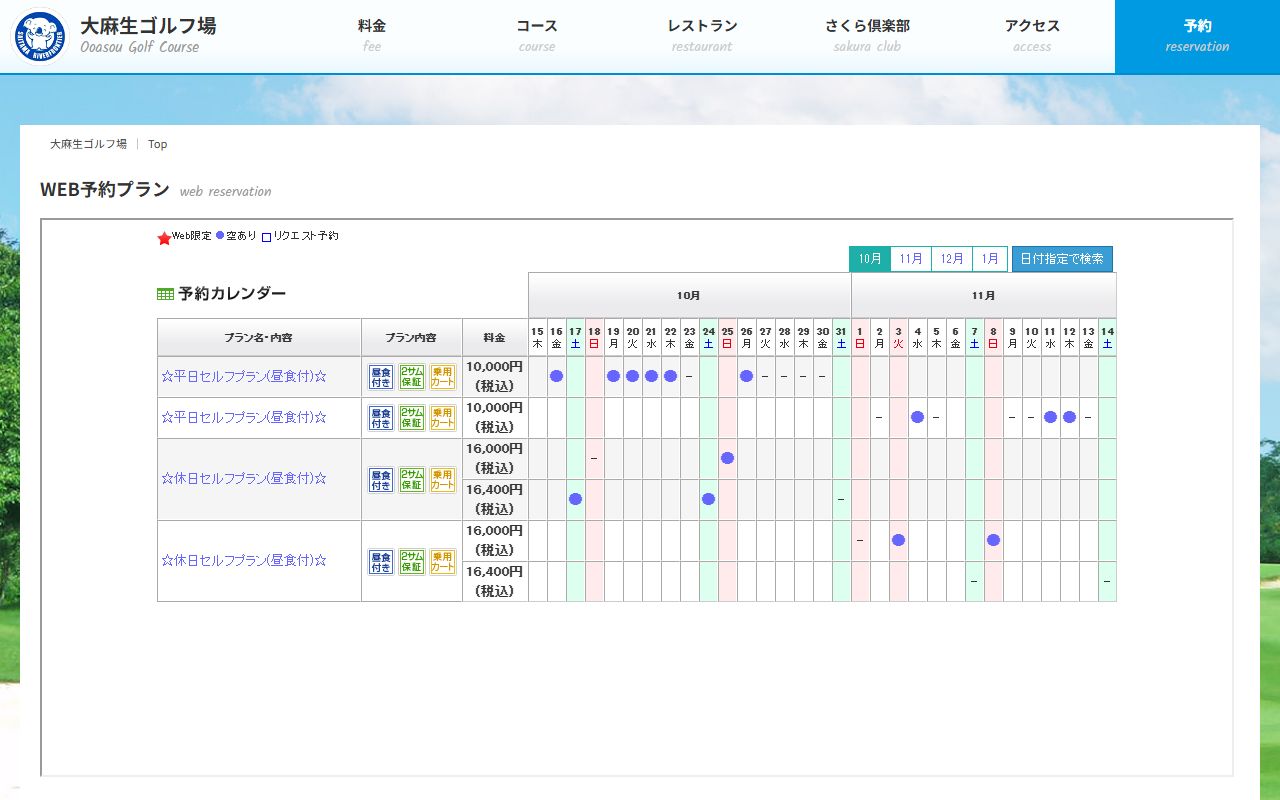
Task: Pick the blue availability dot on October 20
Action: click(632, 376)
